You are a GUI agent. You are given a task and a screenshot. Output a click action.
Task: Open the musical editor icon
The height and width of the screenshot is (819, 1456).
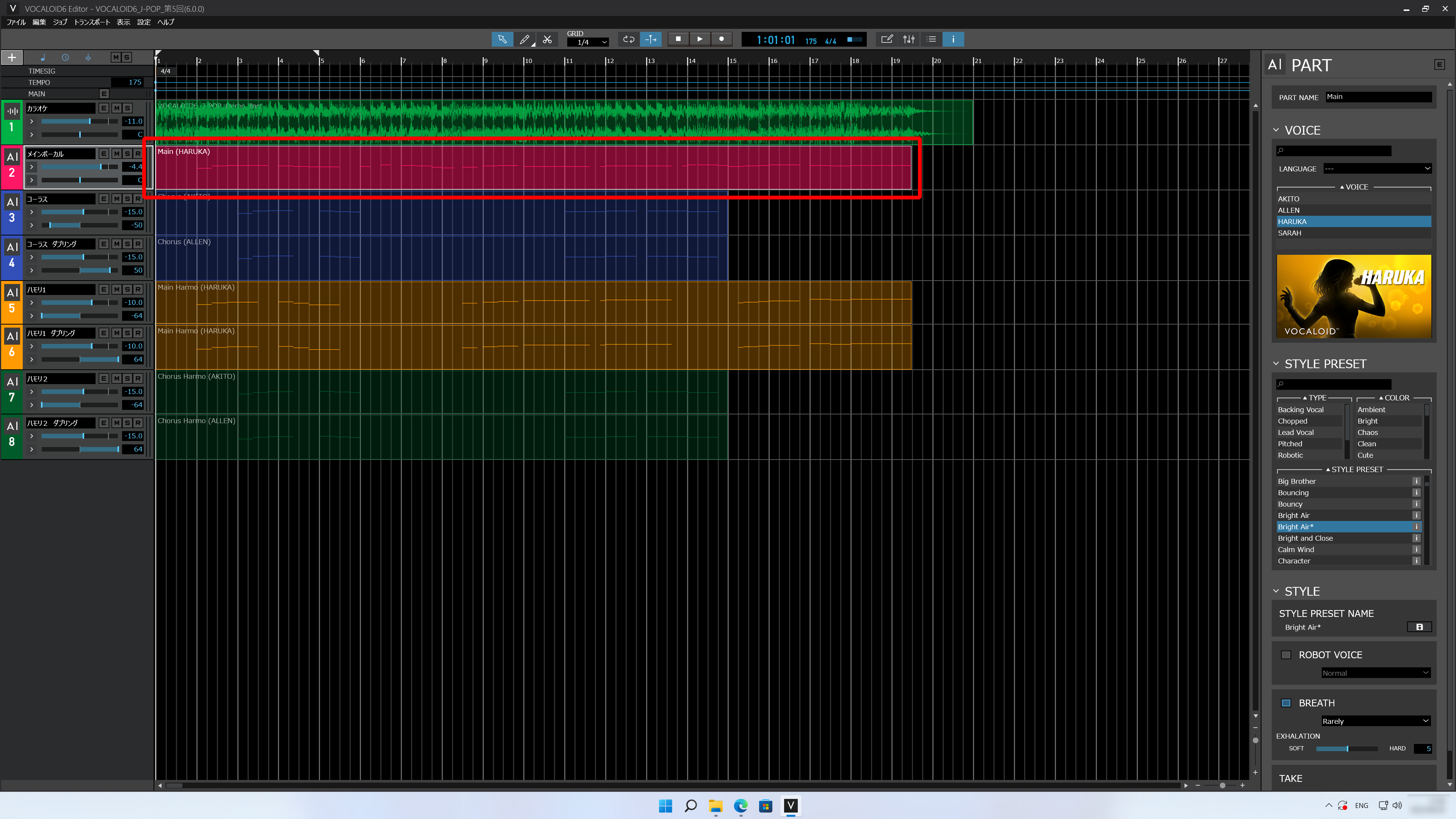[x=886, y=39]
